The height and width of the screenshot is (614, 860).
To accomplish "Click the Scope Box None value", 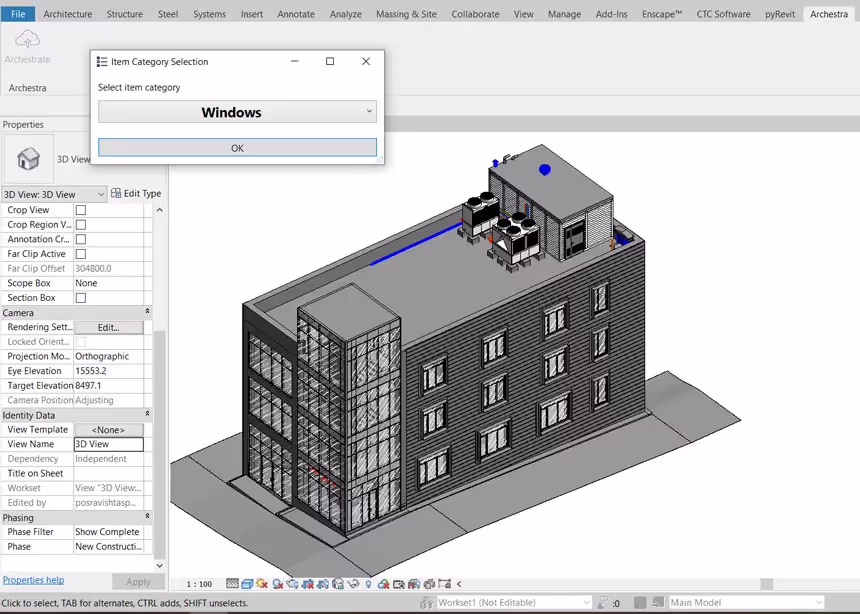I will 109,283.
